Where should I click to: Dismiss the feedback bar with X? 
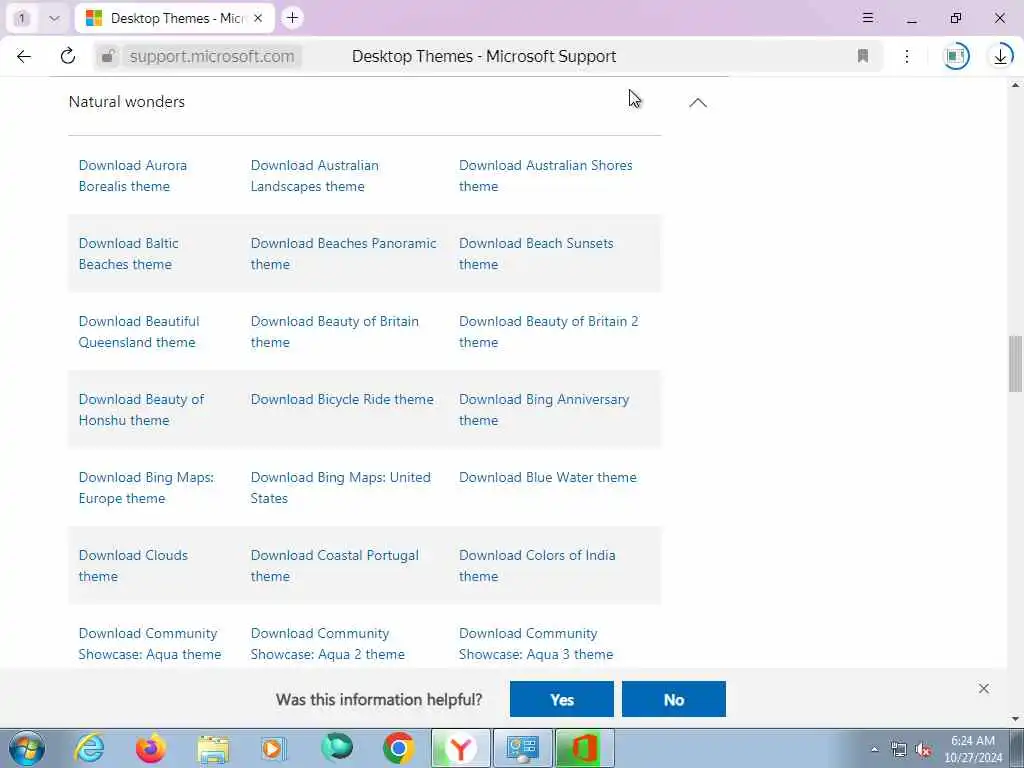point(984,688)
